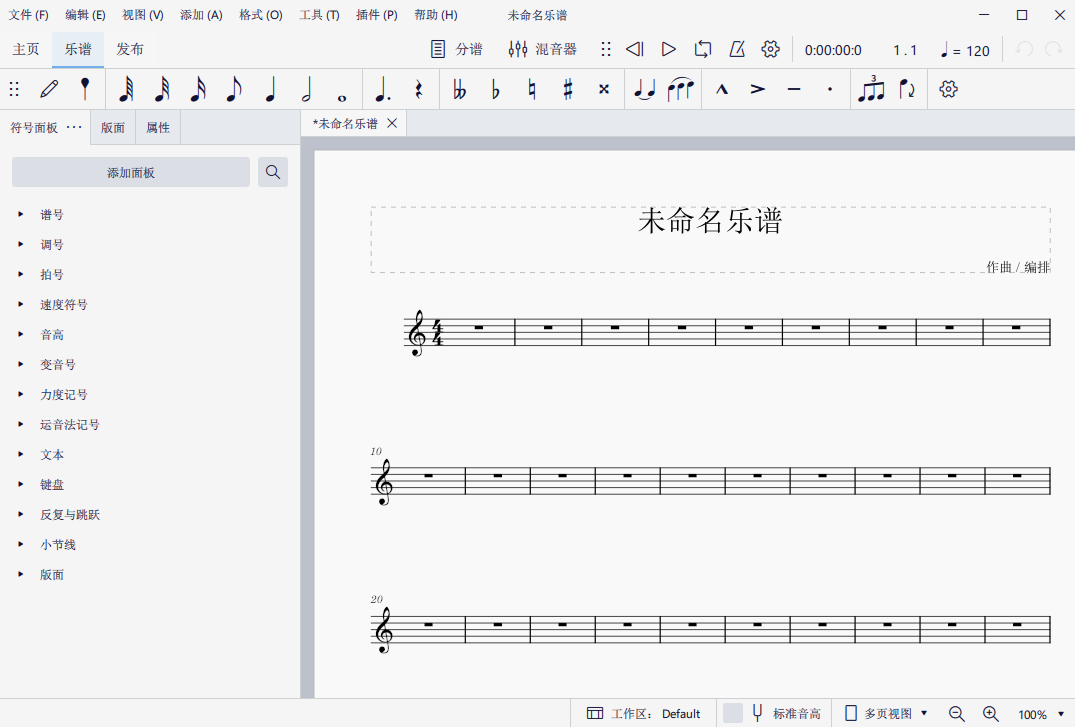
Task: Add tenuto articulation
Action: [x=794, y=89]
